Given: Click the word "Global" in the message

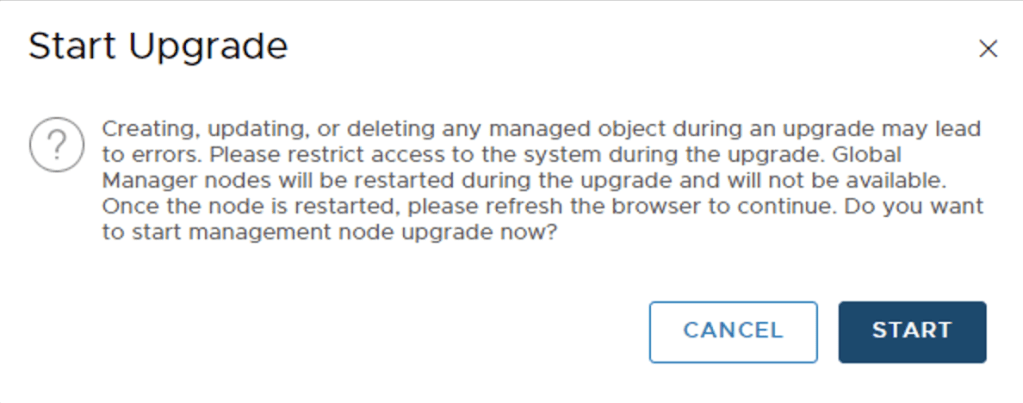Looking at the screenshot, I should pos(868,155).
